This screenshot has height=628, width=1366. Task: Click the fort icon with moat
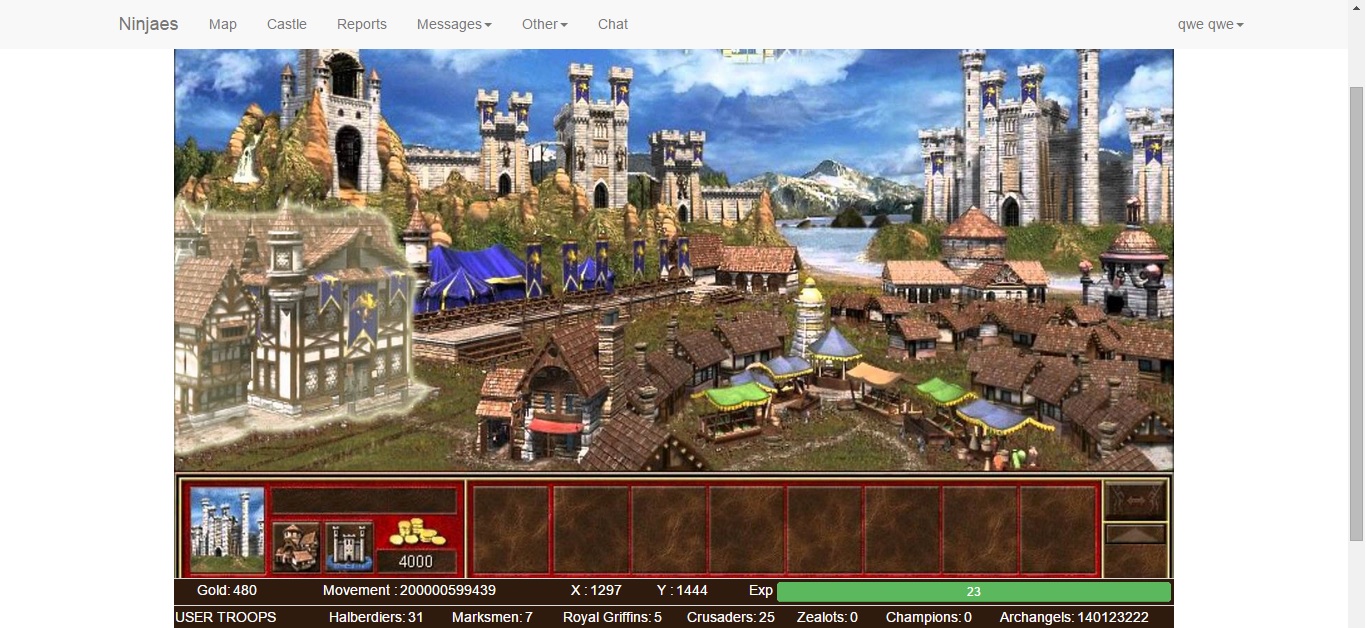click(349, 546)
